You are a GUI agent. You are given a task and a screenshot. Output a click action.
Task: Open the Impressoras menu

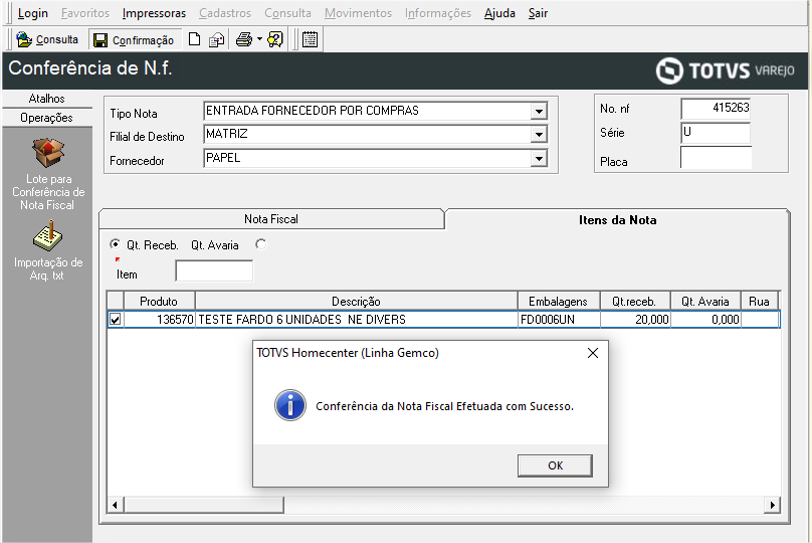(x=154, y=13)
